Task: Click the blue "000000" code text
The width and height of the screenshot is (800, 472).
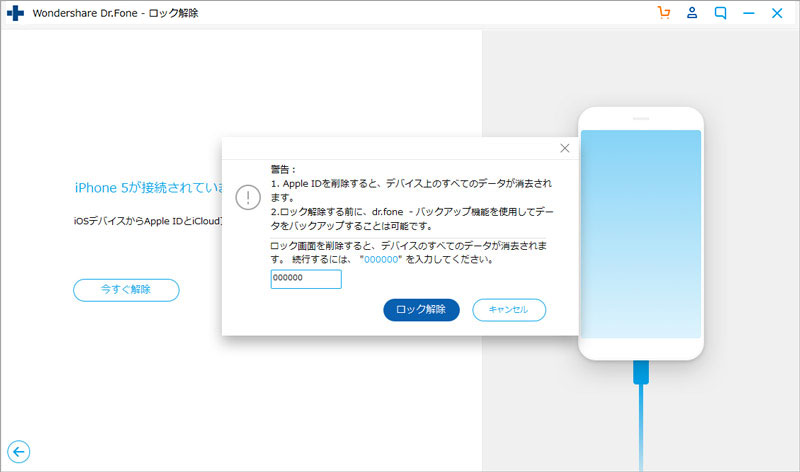Action: [381, 259]
